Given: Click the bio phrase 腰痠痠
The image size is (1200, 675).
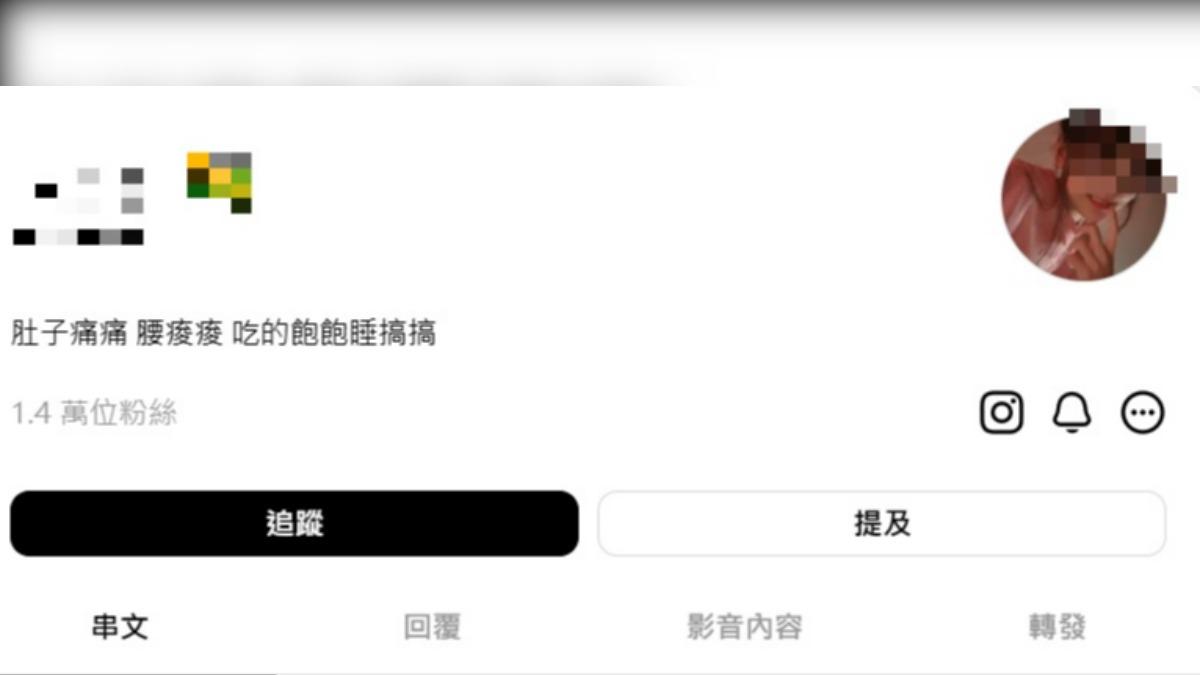Looking at the screenshot, I should [178, 333].
